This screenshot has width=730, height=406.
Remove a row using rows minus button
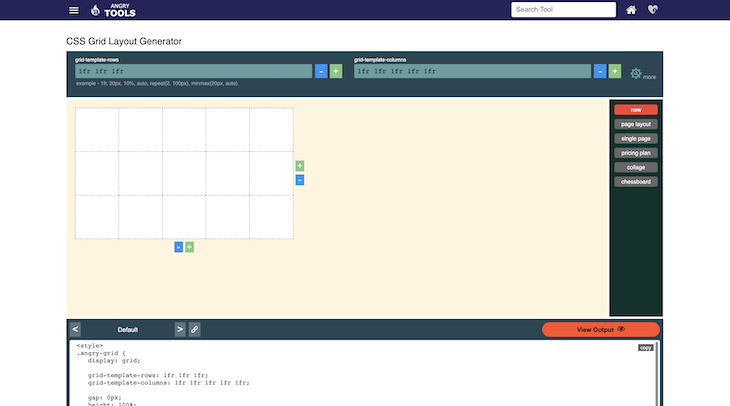tap(321, 71)
